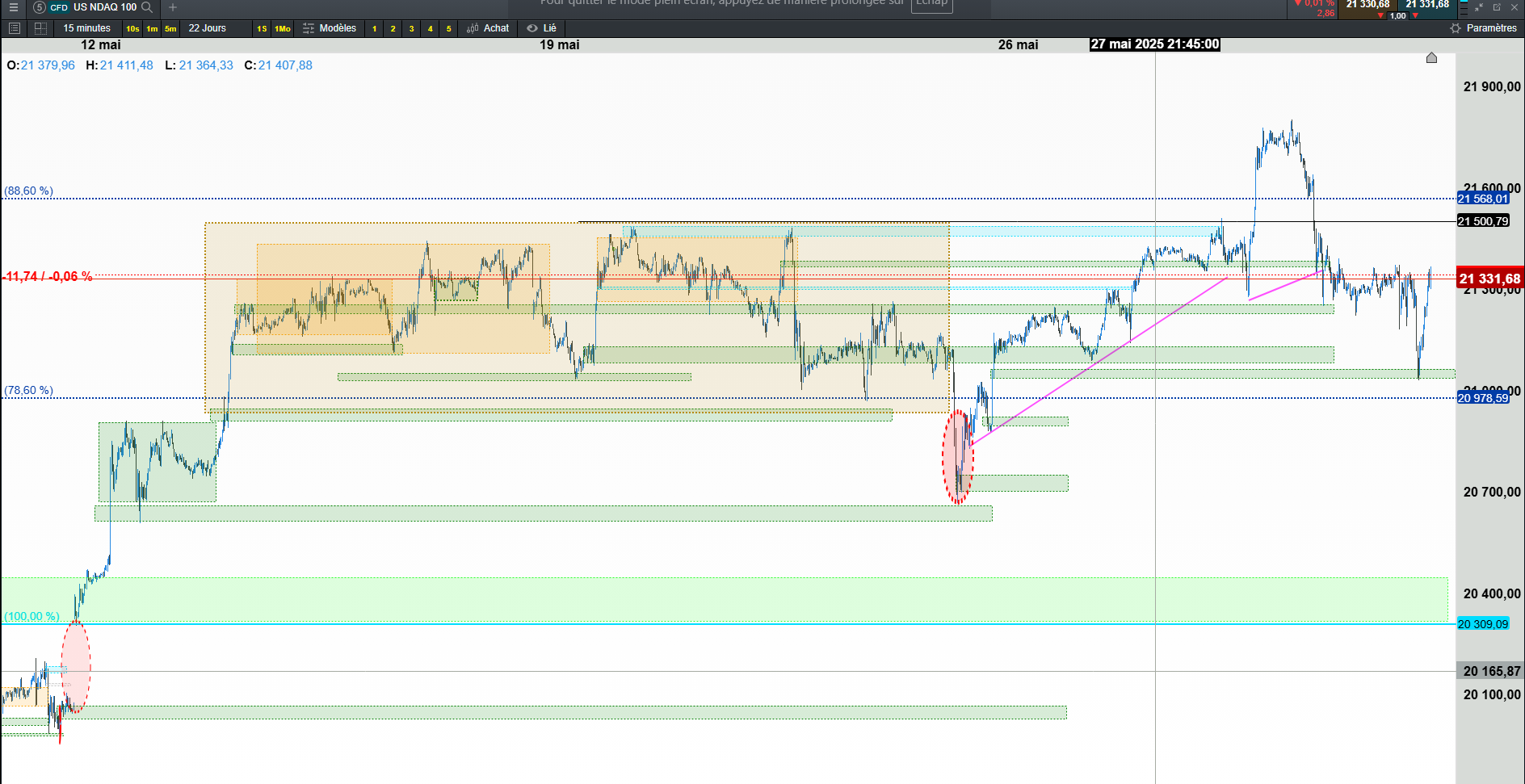
Task: Open Paramètres chart settings
Action: (x=1483, y=28)
